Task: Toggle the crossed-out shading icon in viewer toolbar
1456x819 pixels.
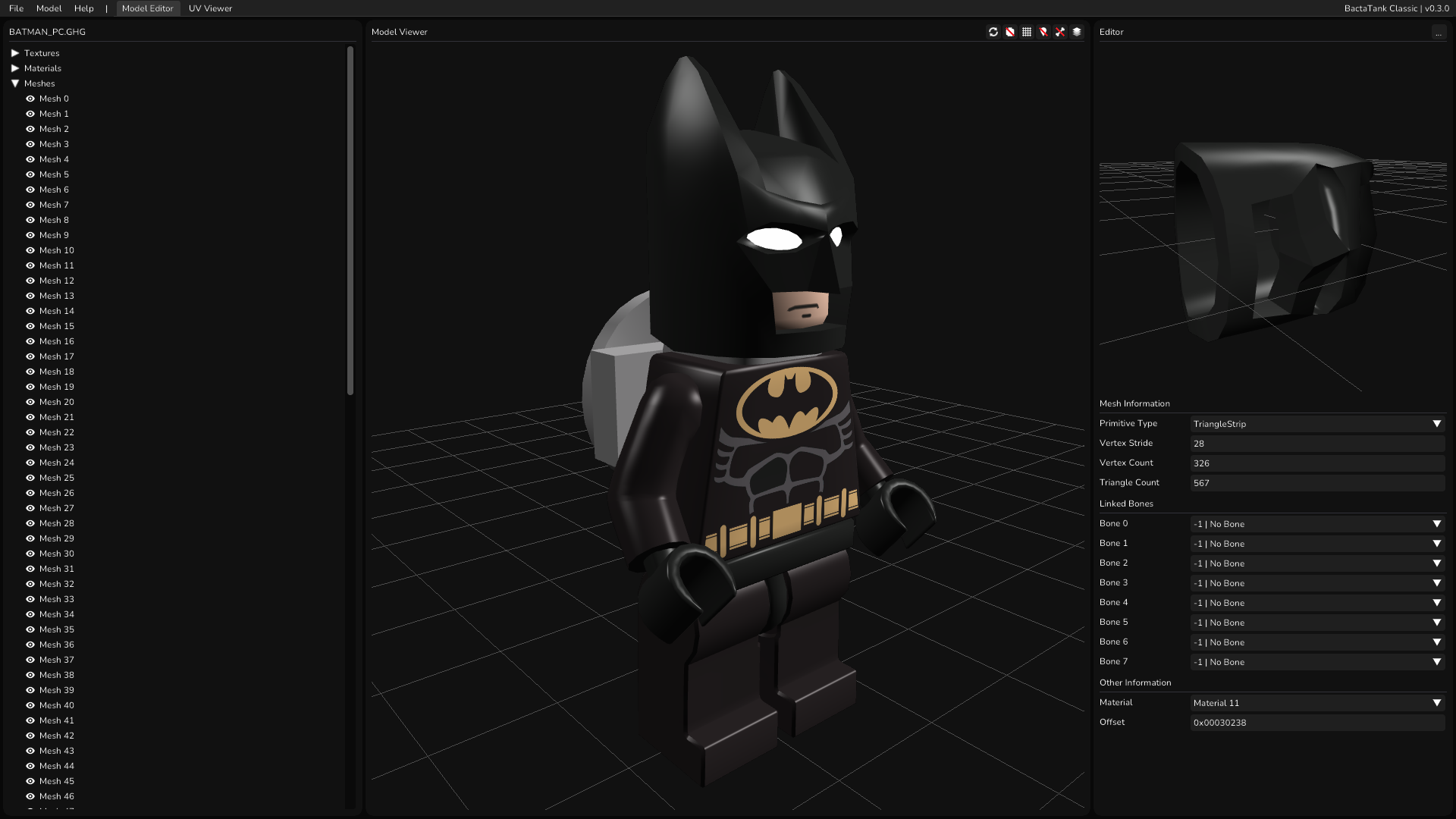Action: click(x=1043, y=32)
